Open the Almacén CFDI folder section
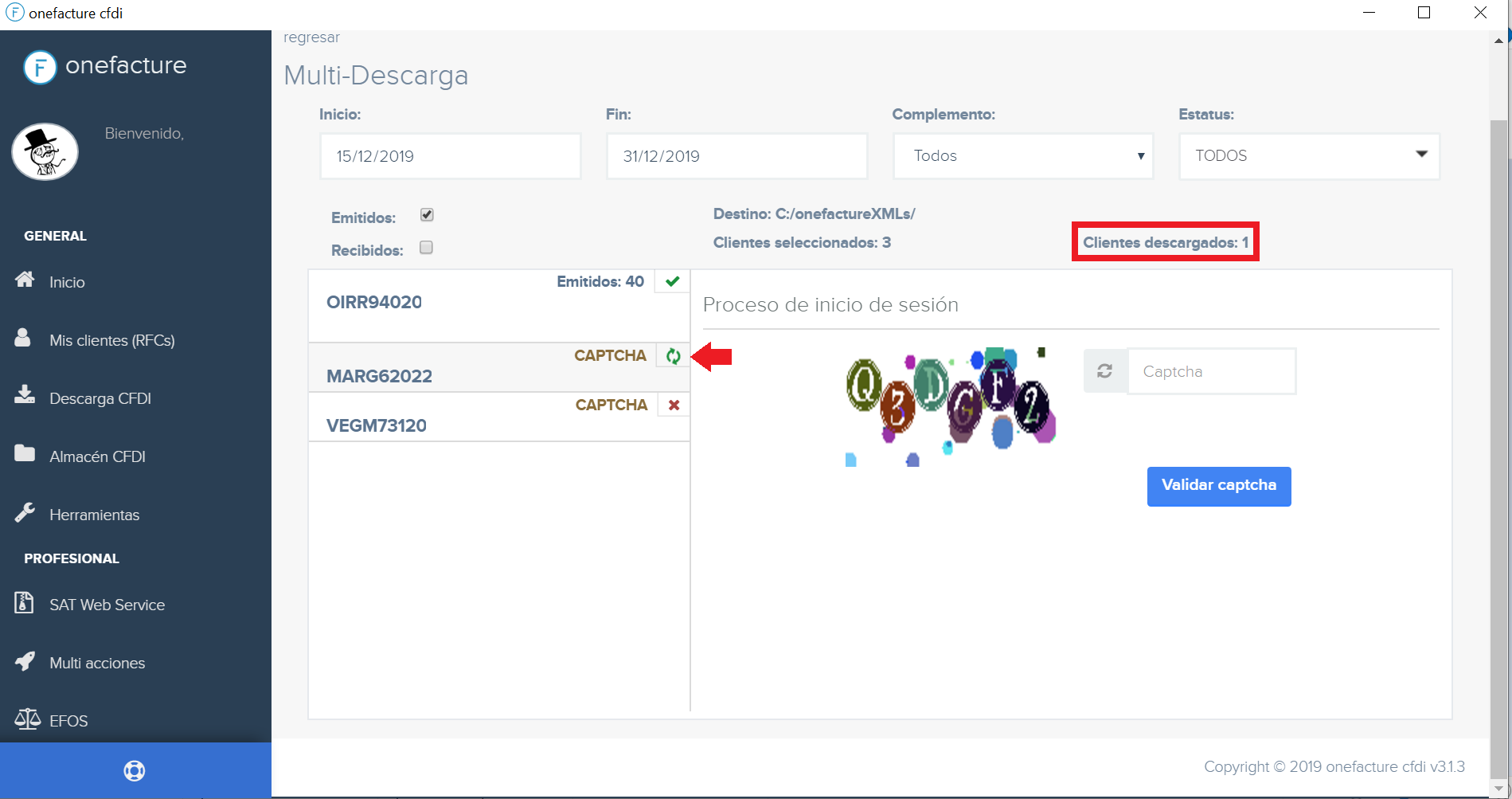Image resolution: width=1512 pixels, height=799 pixels. pos(97,456)
